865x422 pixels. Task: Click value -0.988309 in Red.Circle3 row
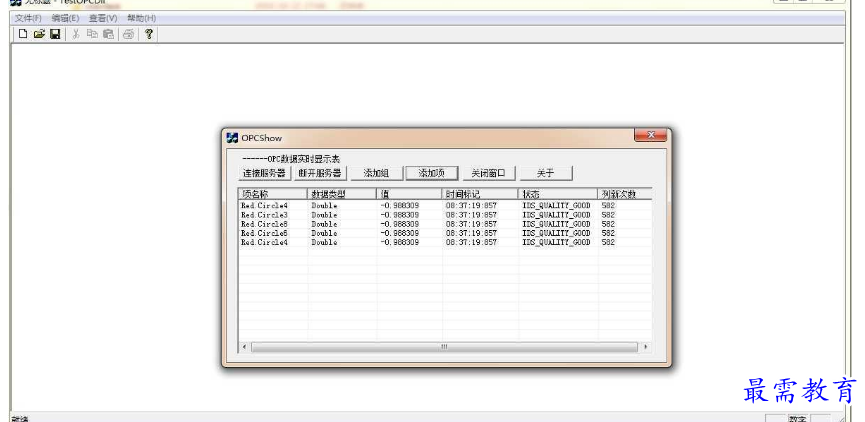pos(399,215)
